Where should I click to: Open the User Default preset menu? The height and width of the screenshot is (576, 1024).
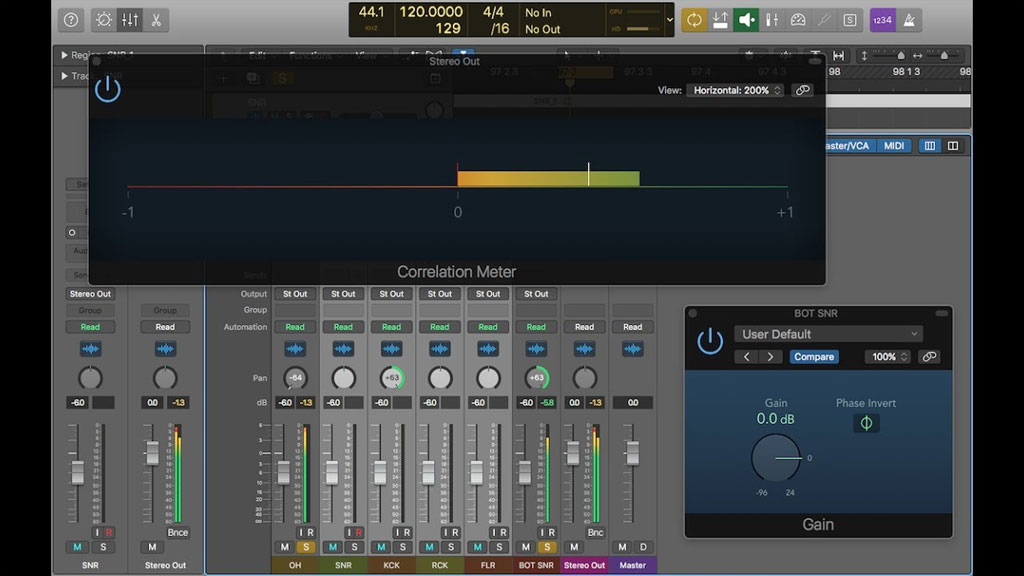pos(829,334)
